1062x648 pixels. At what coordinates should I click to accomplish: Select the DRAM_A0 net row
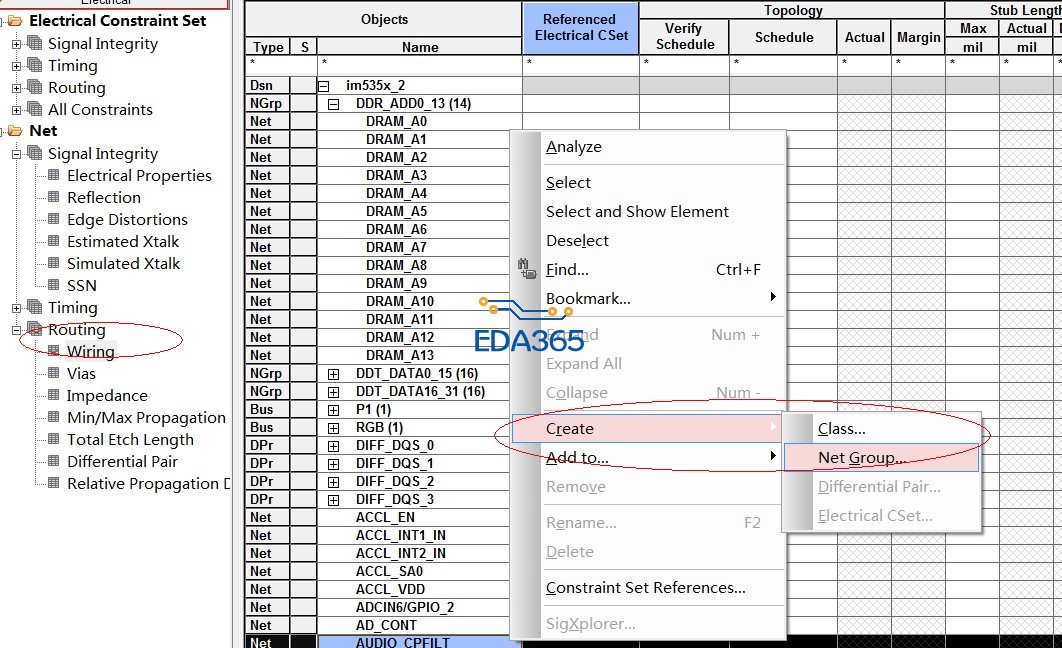(x=396, y=121)
